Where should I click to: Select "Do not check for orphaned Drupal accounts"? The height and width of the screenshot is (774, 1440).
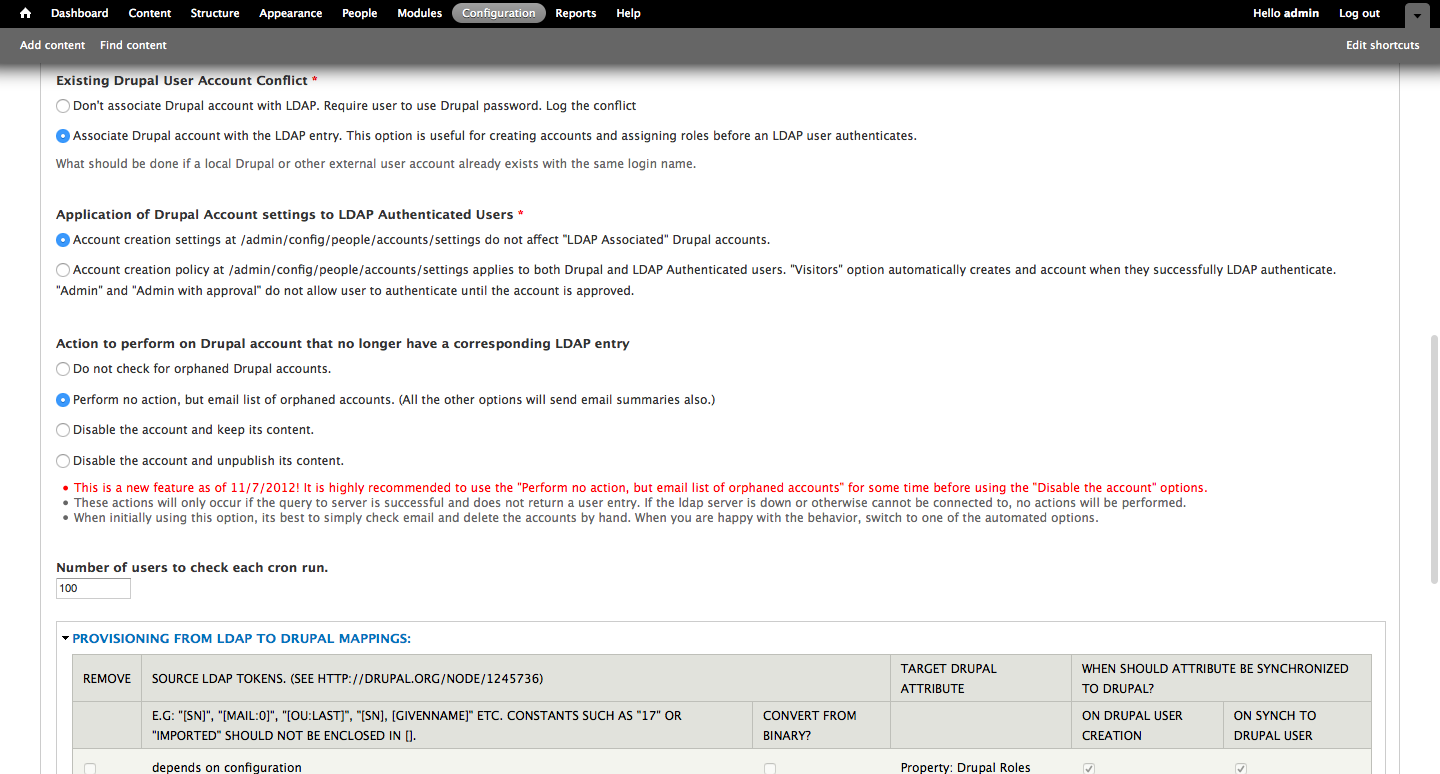click(63, 369)
